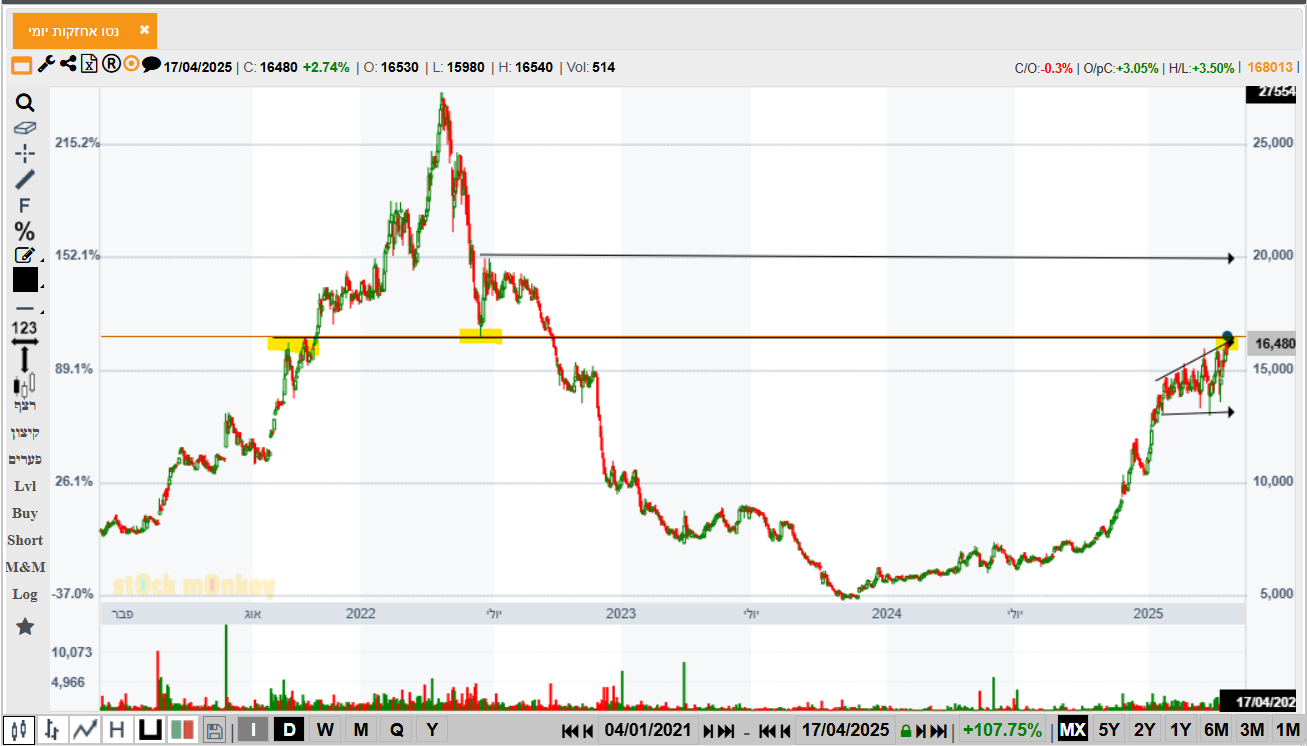
Task: Select the D daily interval
Action: (x=289, y=730)
